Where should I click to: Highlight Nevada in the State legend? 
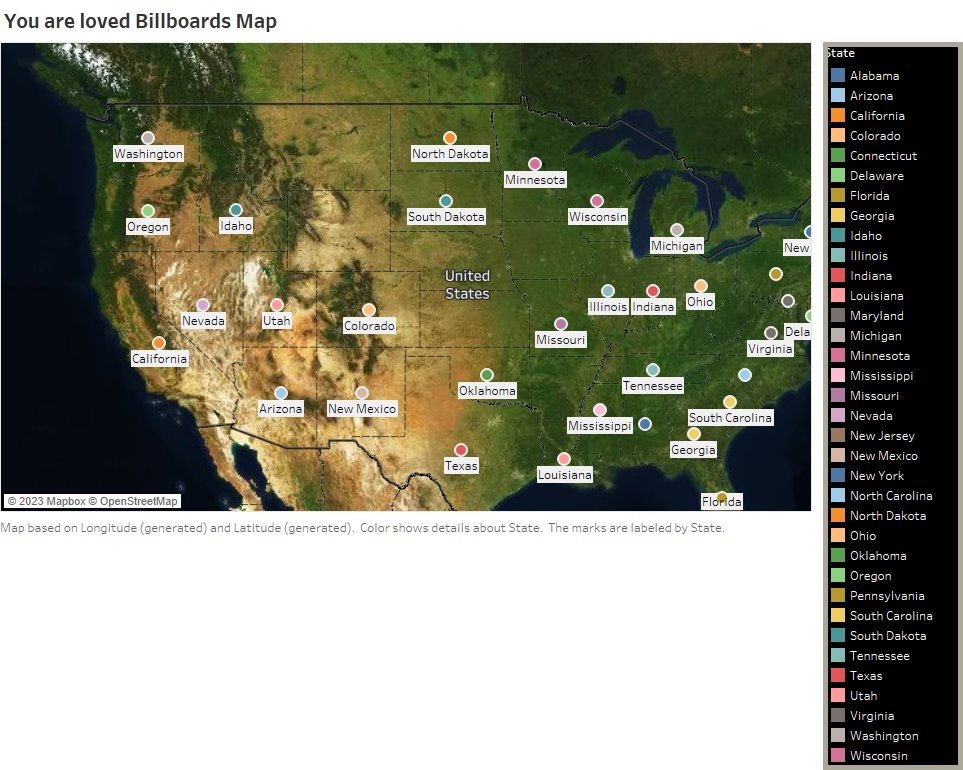(x=868, y=415)
